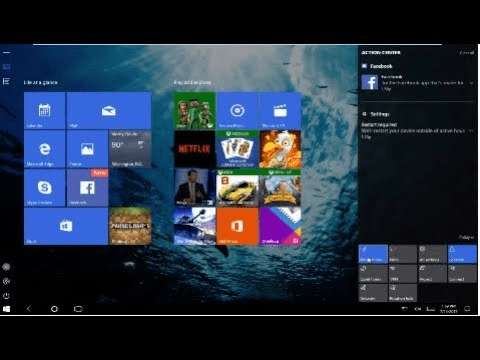Open the clock and date in taskbar
Viewport: 480px width, 360px height.
point(449,309)
